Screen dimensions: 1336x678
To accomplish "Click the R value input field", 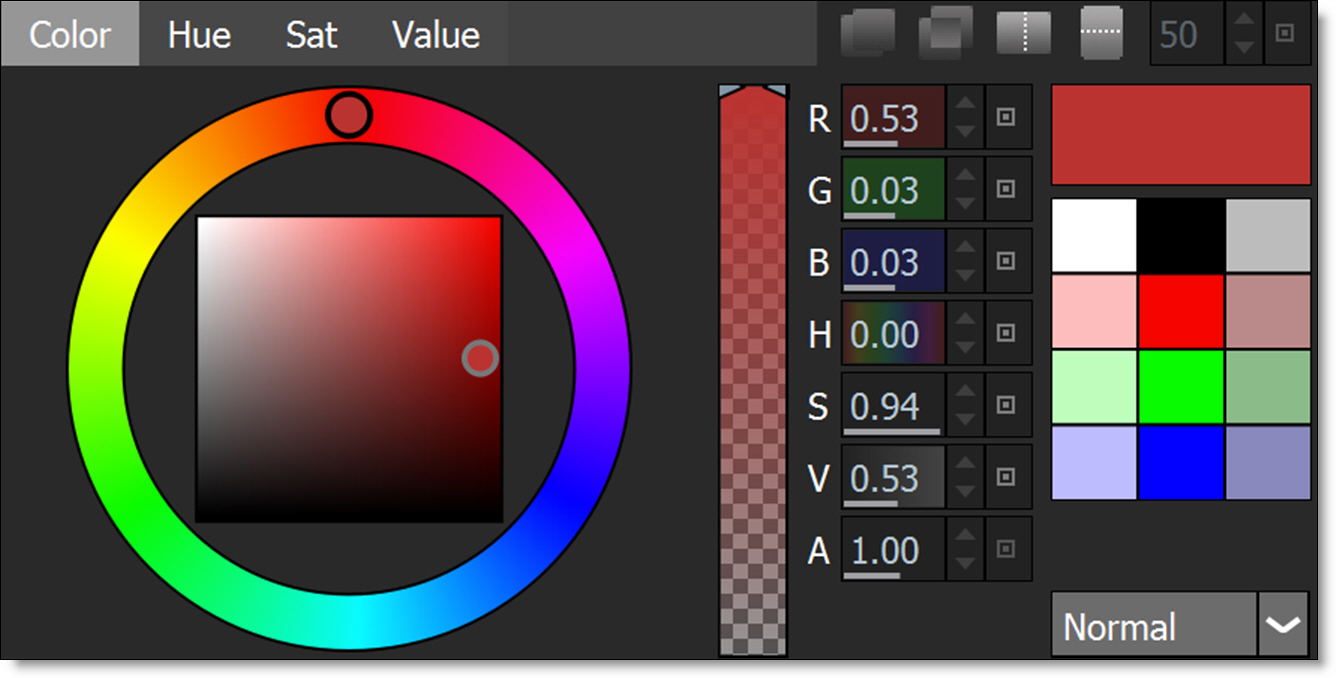I will (893, 118).
